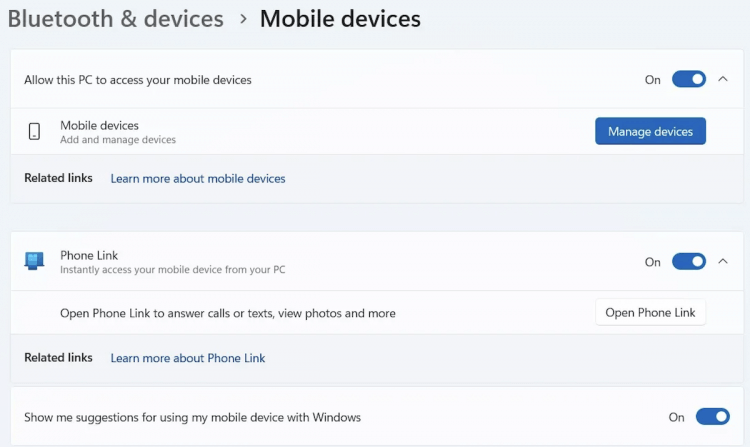The height and width of the screenshot is (447, 750).
Task: Click the Phone Link app icon
Action: [34, 261]
